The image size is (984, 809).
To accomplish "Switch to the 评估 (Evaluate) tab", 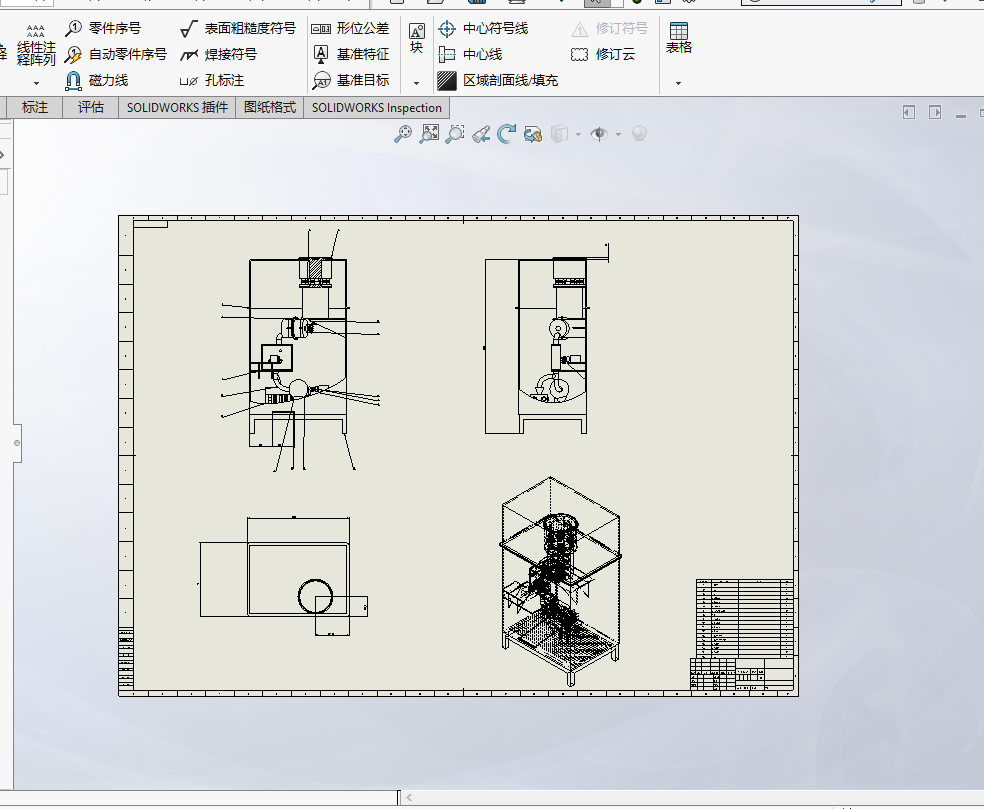I will (90, 107).
